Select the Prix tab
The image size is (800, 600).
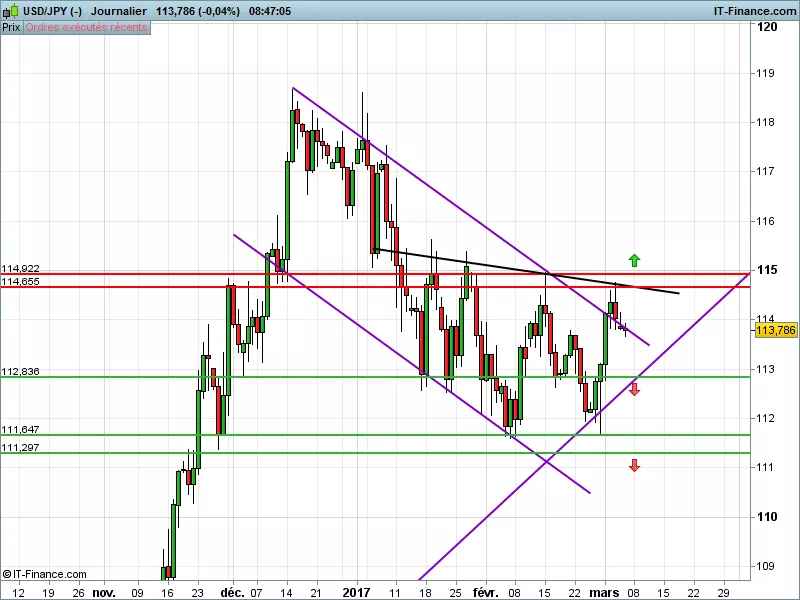[x=11, y=27]
